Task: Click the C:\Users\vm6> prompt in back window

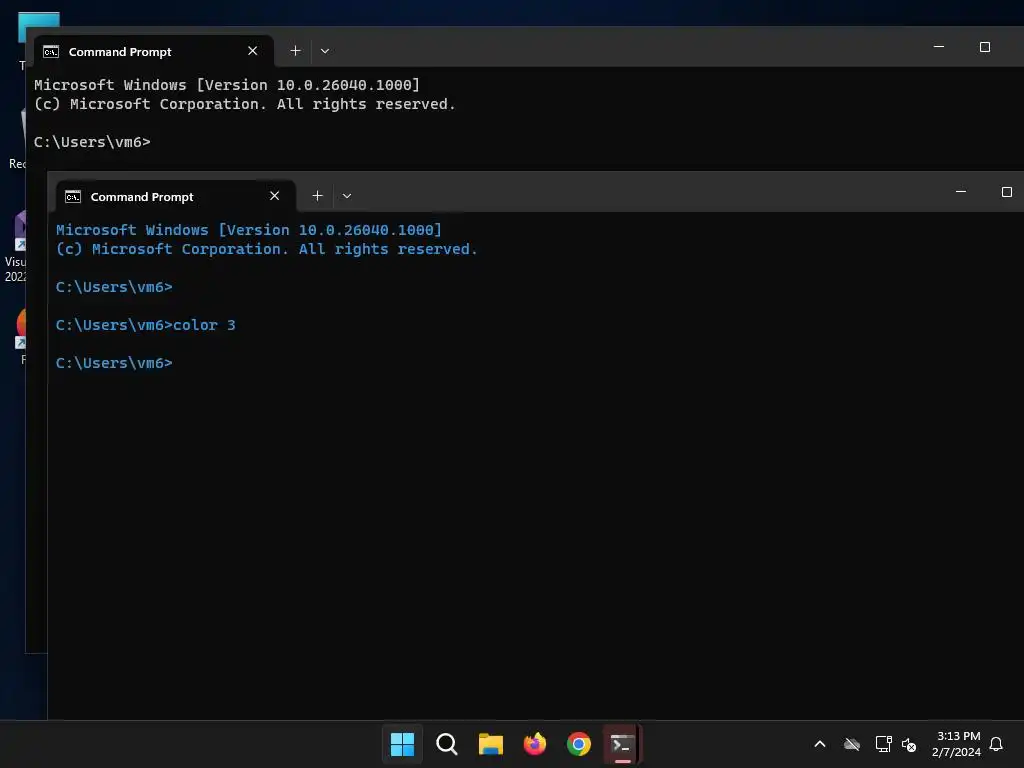Action: (x=92, y=142)
